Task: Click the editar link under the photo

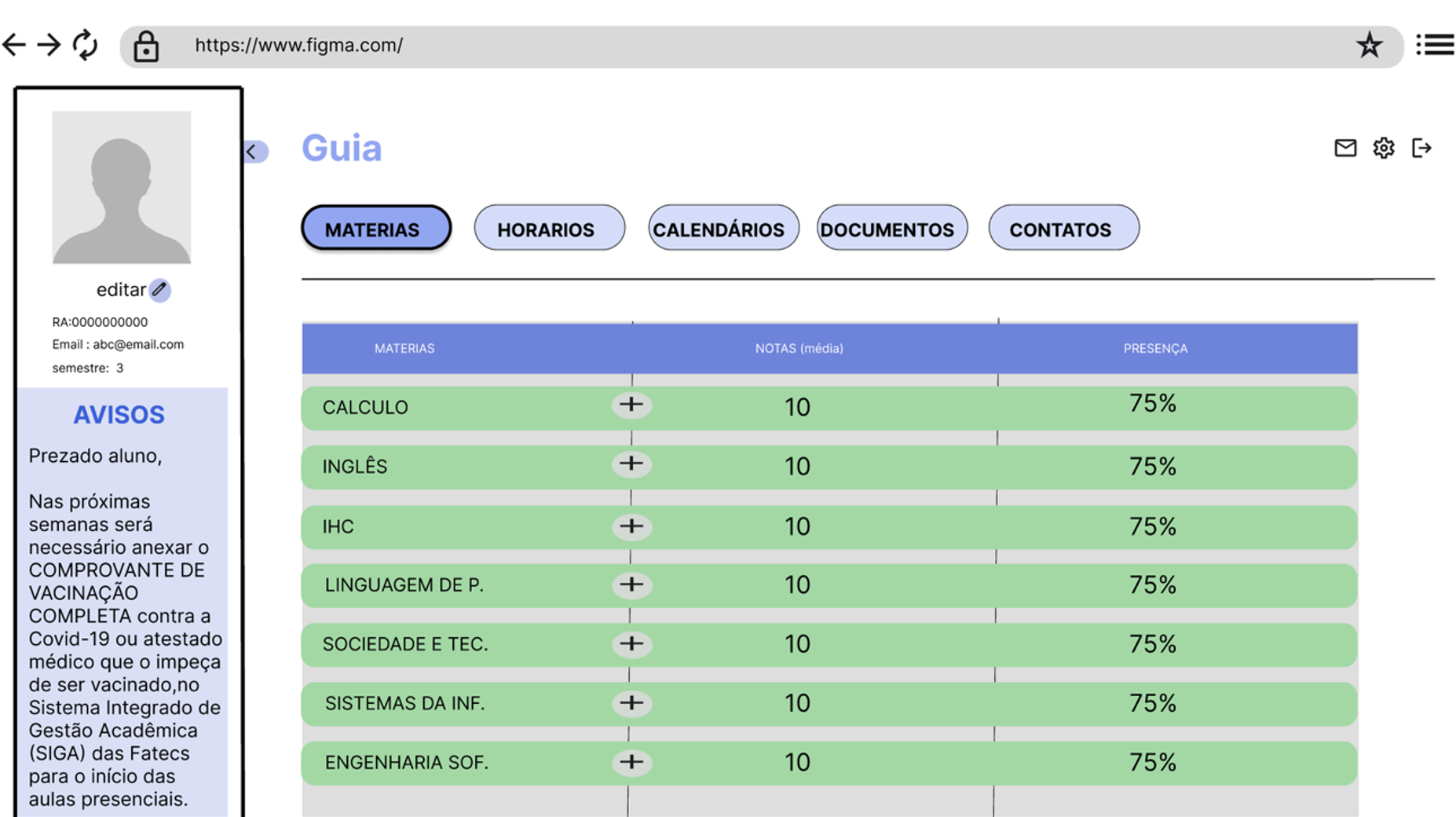Action: pyautogui.click(x=121, y=290)
